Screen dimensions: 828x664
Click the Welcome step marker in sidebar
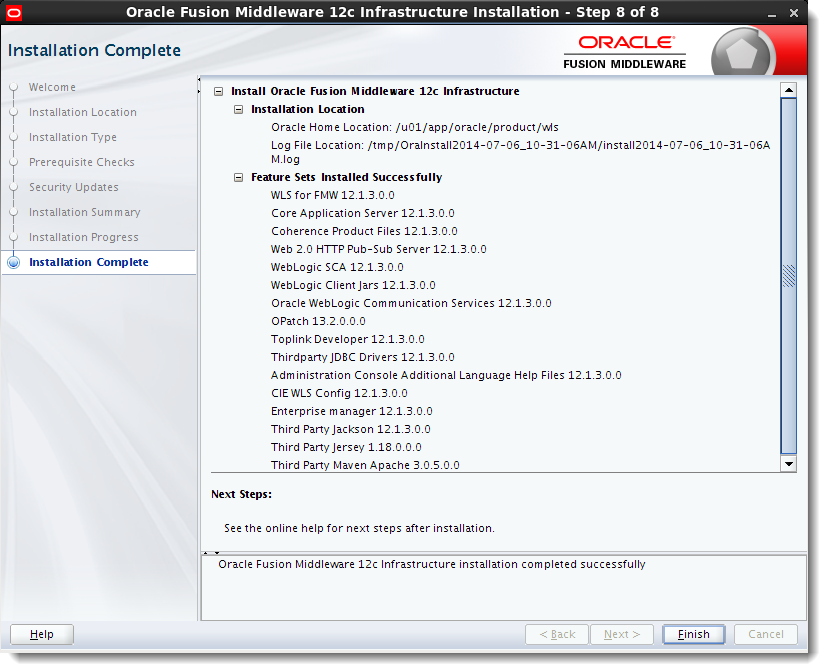[12, 87]
